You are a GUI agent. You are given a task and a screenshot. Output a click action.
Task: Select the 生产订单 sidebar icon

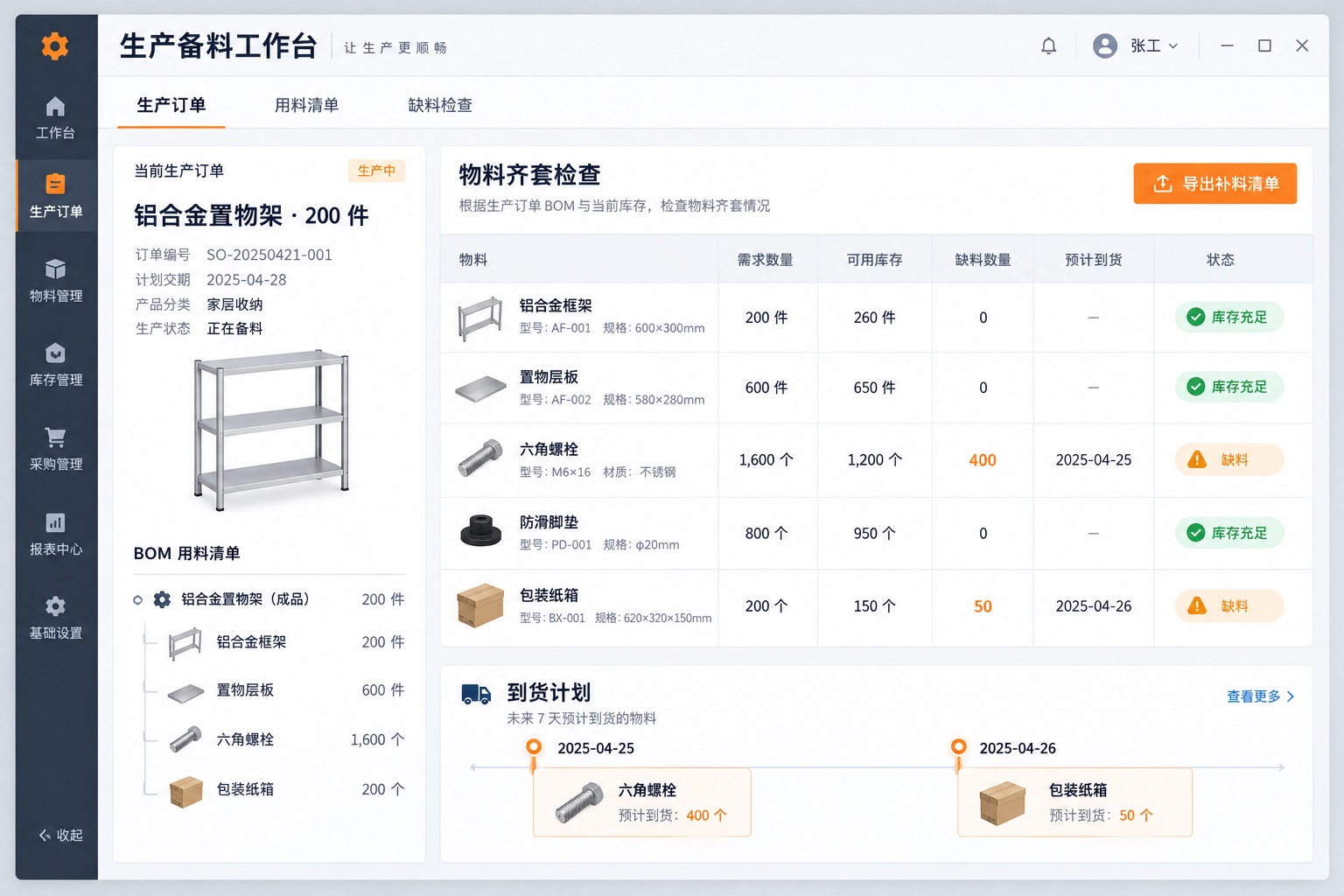pos(55,184)
